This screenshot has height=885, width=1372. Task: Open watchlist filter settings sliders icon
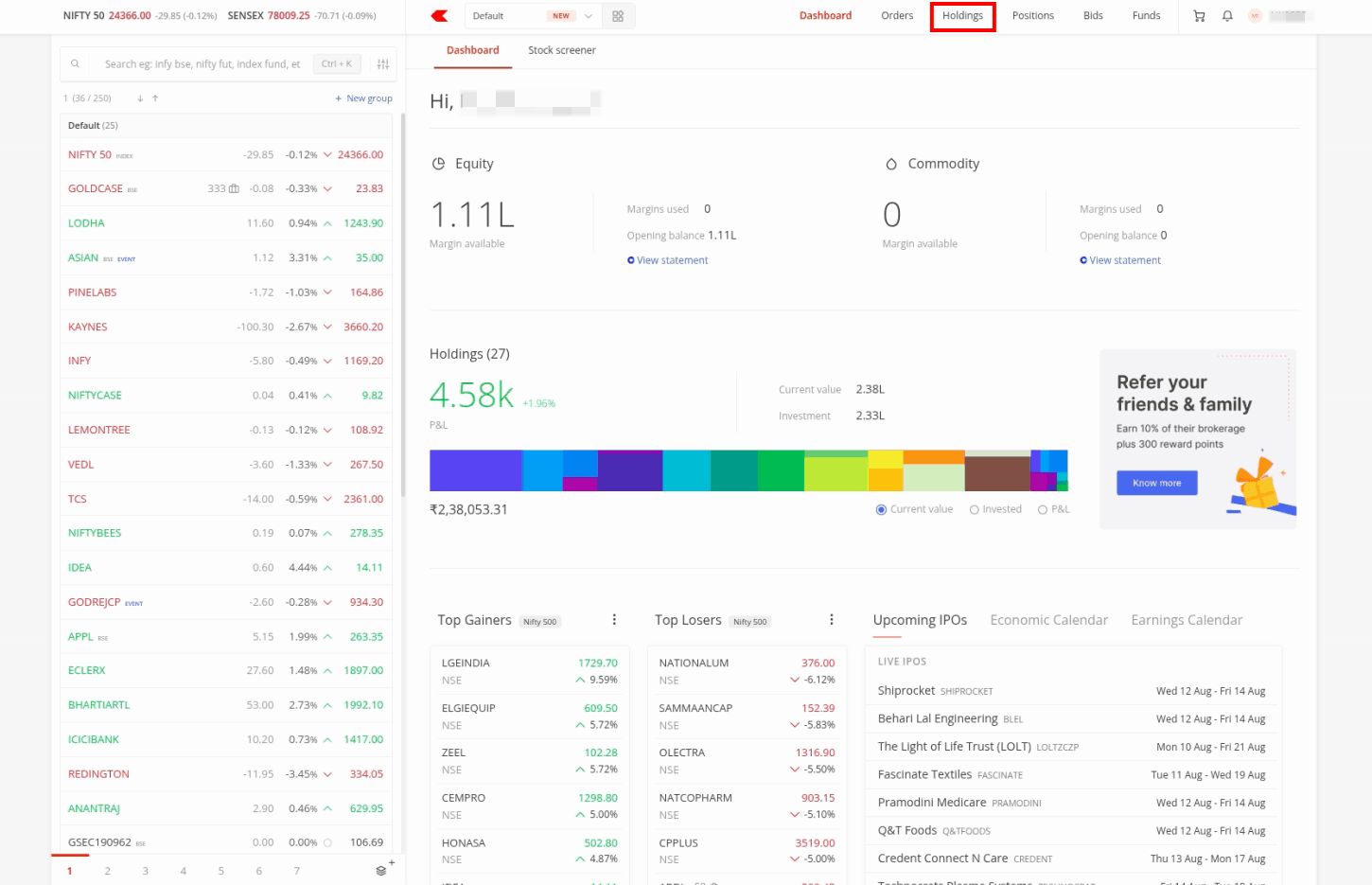[x=383, y=64]
